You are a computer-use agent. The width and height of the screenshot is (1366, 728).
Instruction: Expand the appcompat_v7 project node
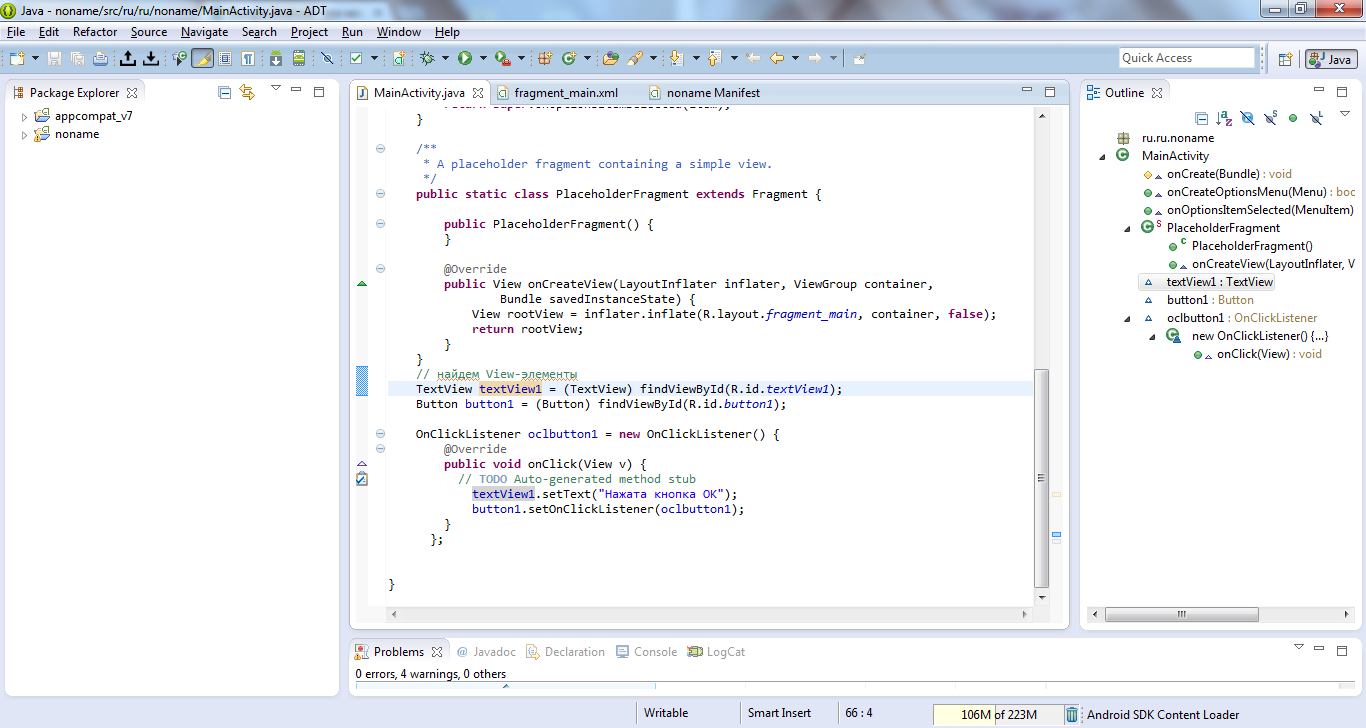25,117
